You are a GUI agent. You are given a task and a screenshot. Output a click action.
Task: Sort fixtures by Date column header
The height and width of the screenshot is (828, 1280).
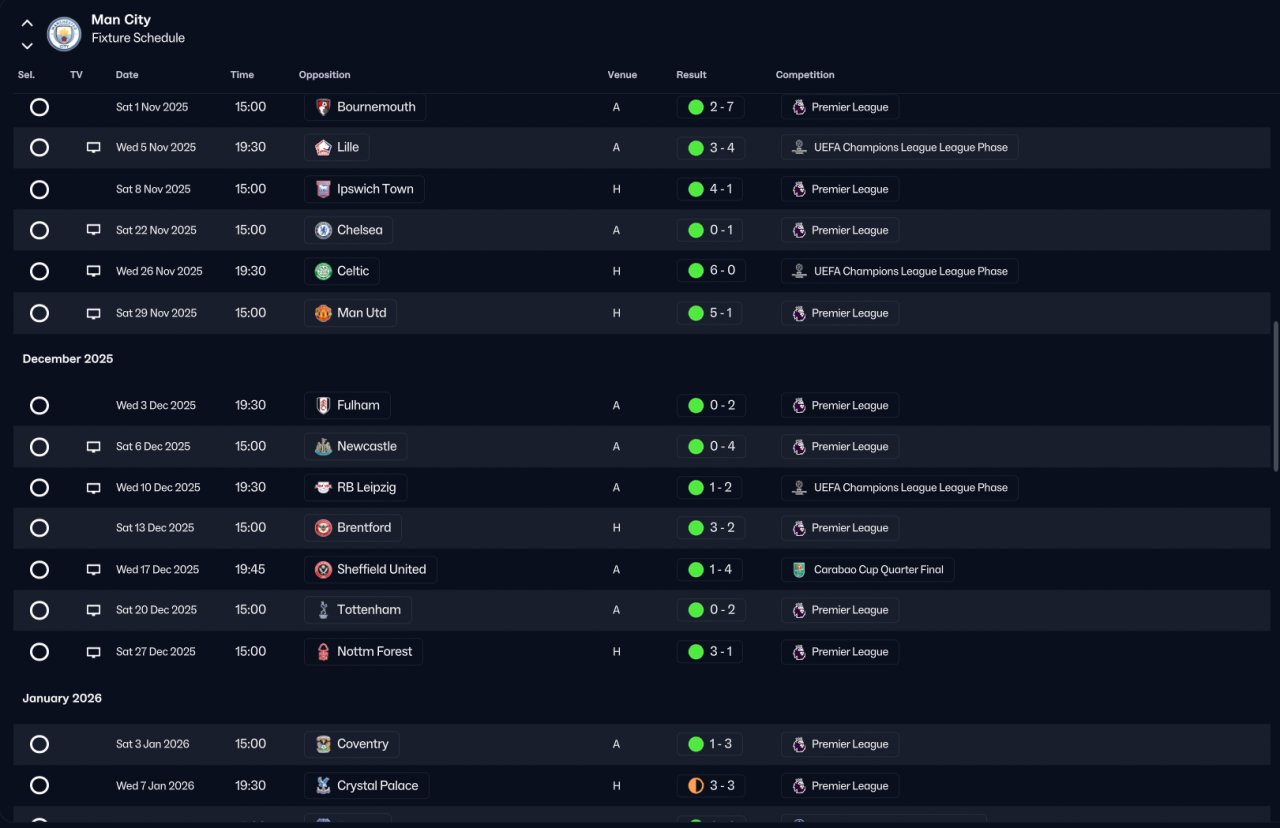(x=127, y=75)
